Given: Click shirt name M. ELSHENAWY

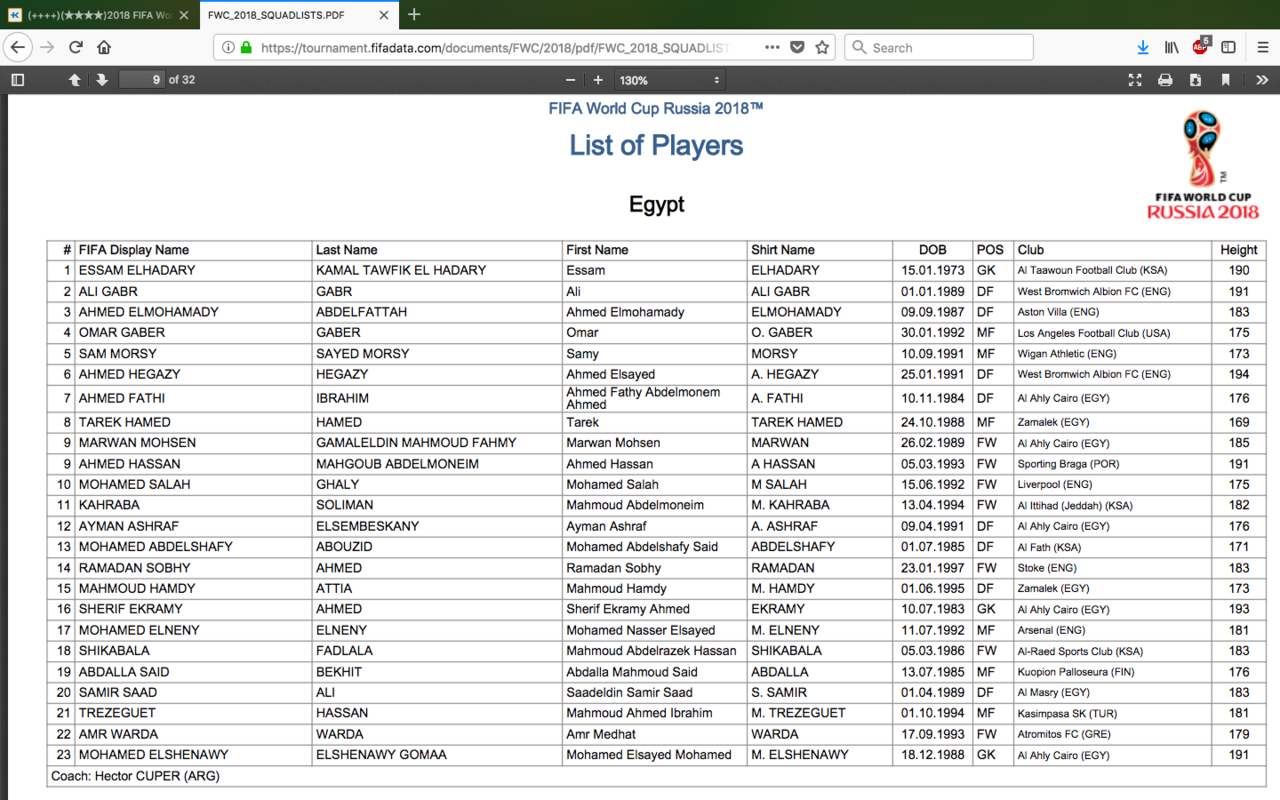Looking at the screenshot, I should (x=800, y=755).
